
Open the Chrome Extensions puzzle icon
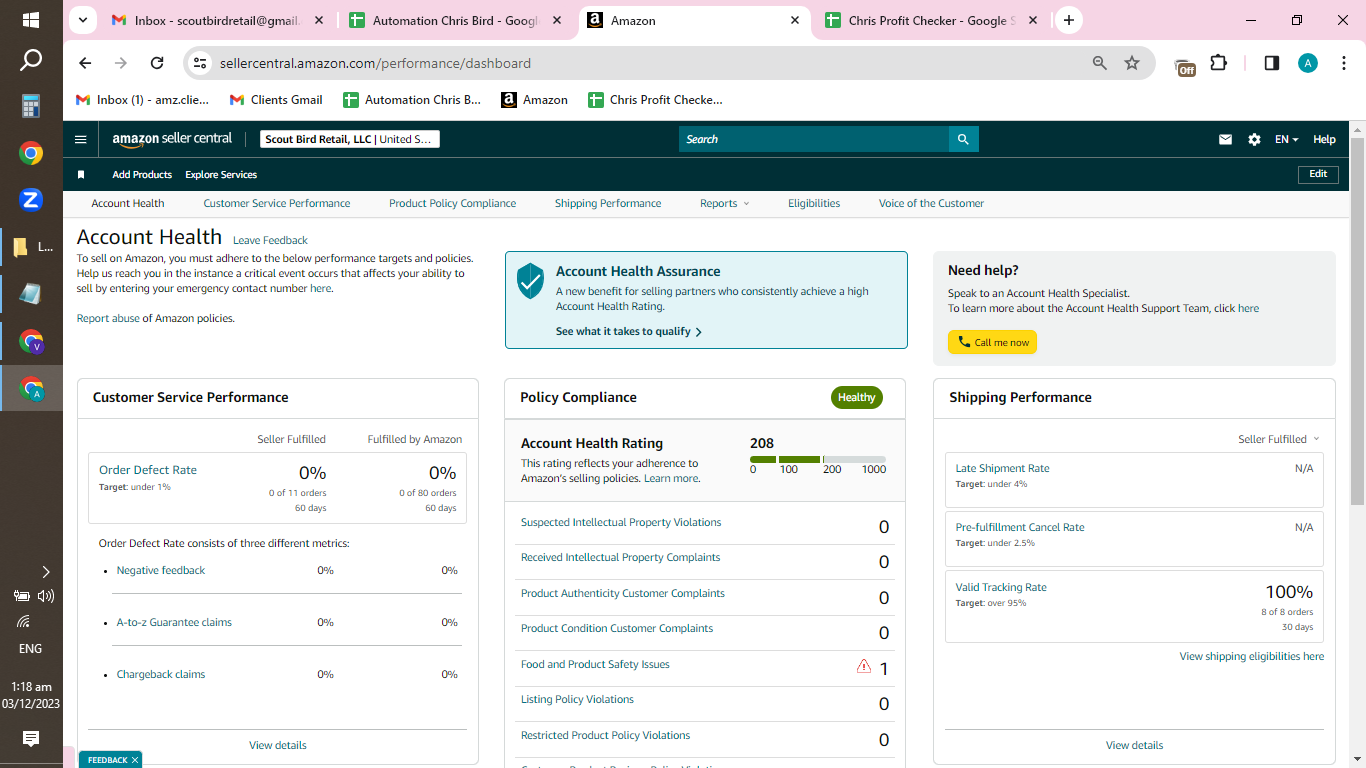(1218, 63)
